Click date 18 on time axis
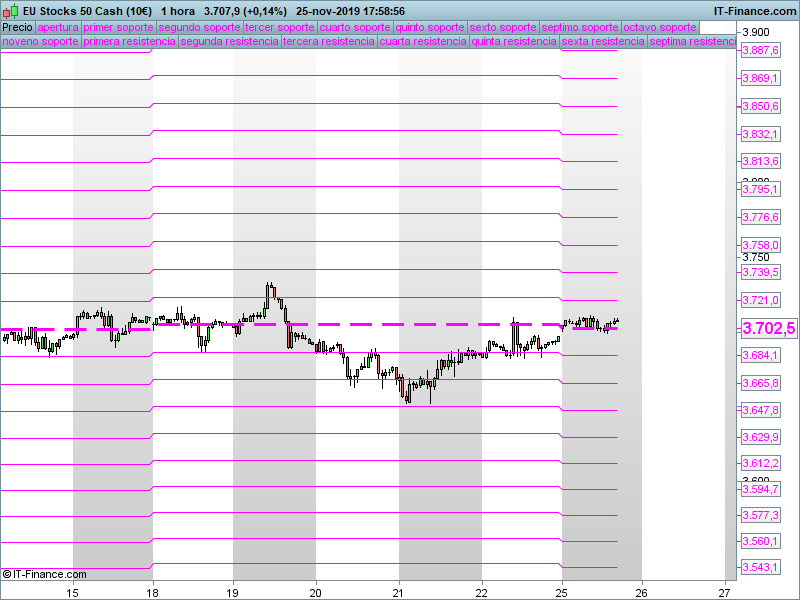Viewport: 800px width, 600px height. (x=152, y=593)
